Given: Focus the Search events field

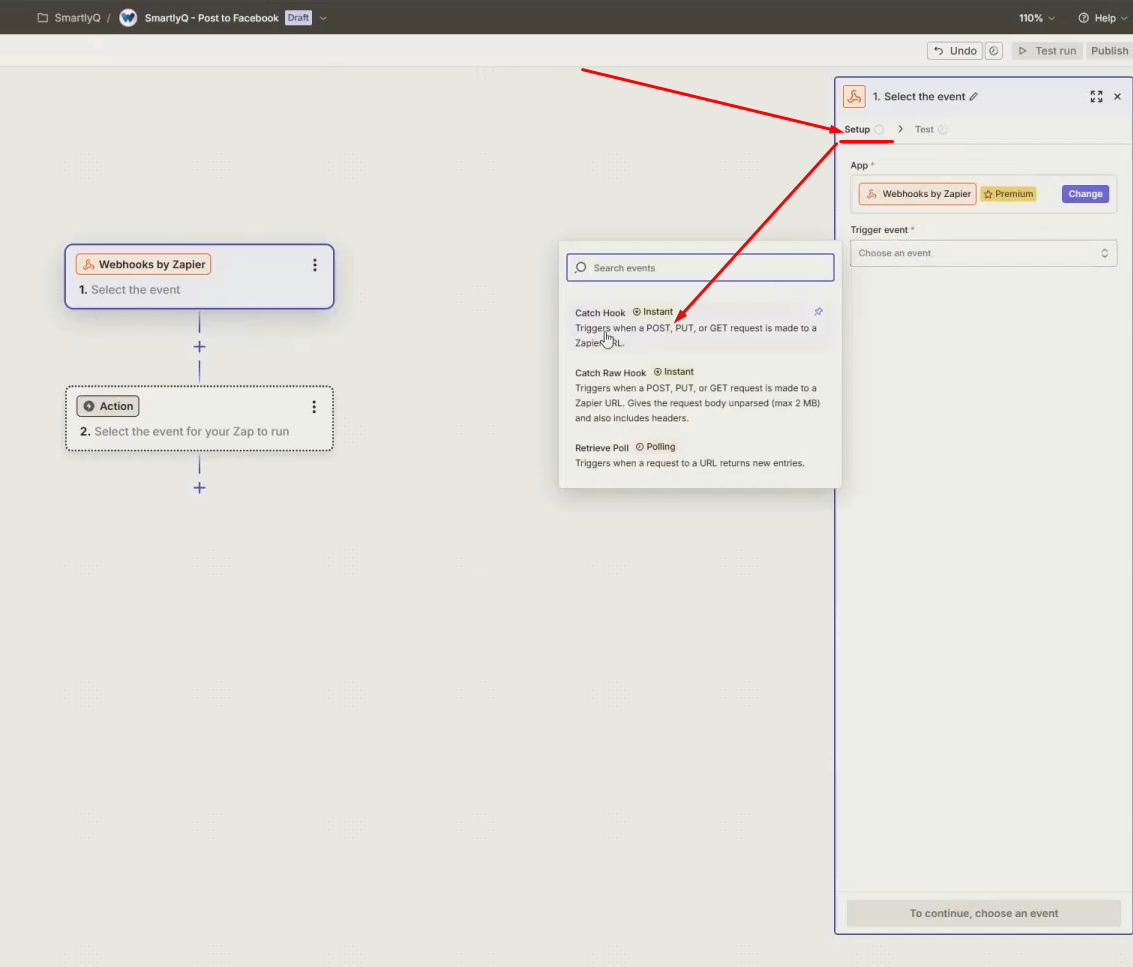Looking at the screenshot, I should (700, 267).
